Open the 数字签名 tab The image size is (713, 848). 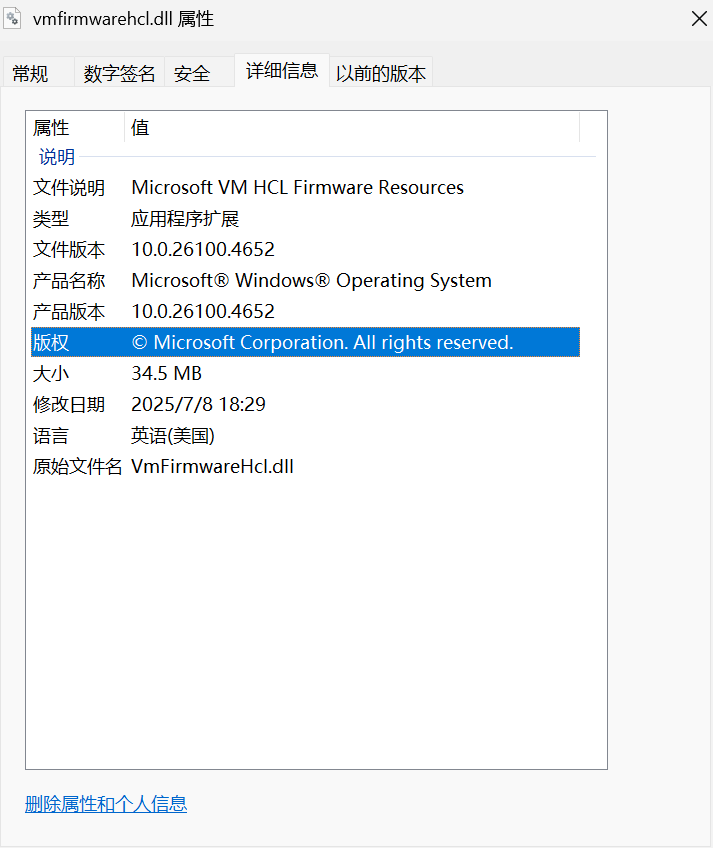(119, 73)
